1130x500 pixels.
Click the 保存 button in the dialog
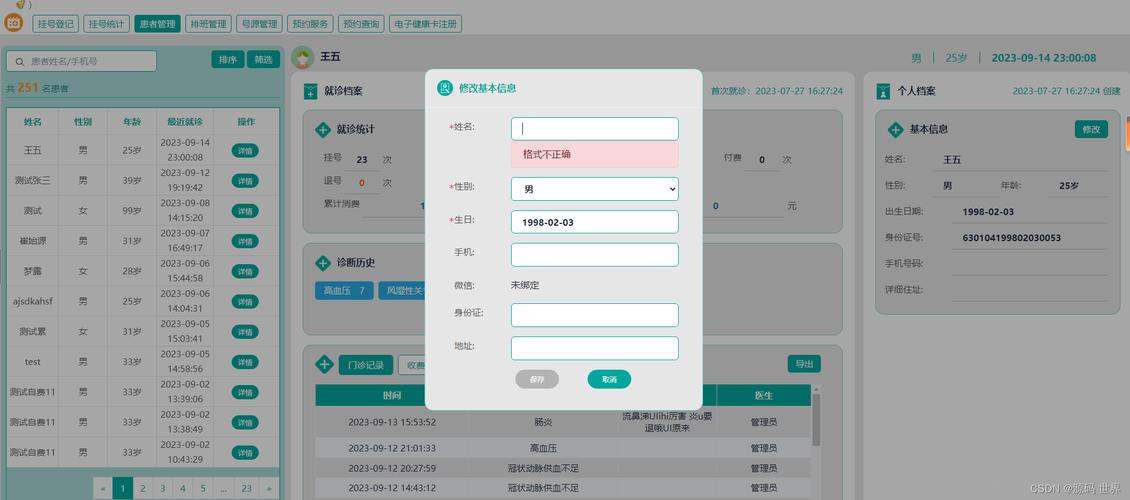pyautogui.click(x=537, y=379)
